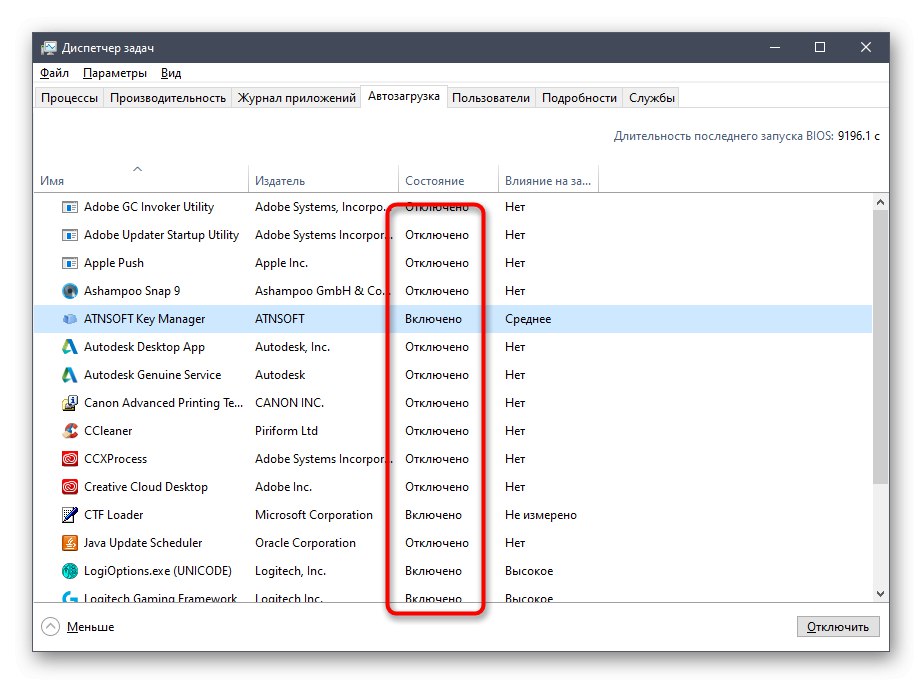Viewport: 922px width, 684px height.
Task: Select the Adobe Updater Startup Utility row
Action: click(x=453, y=235)
